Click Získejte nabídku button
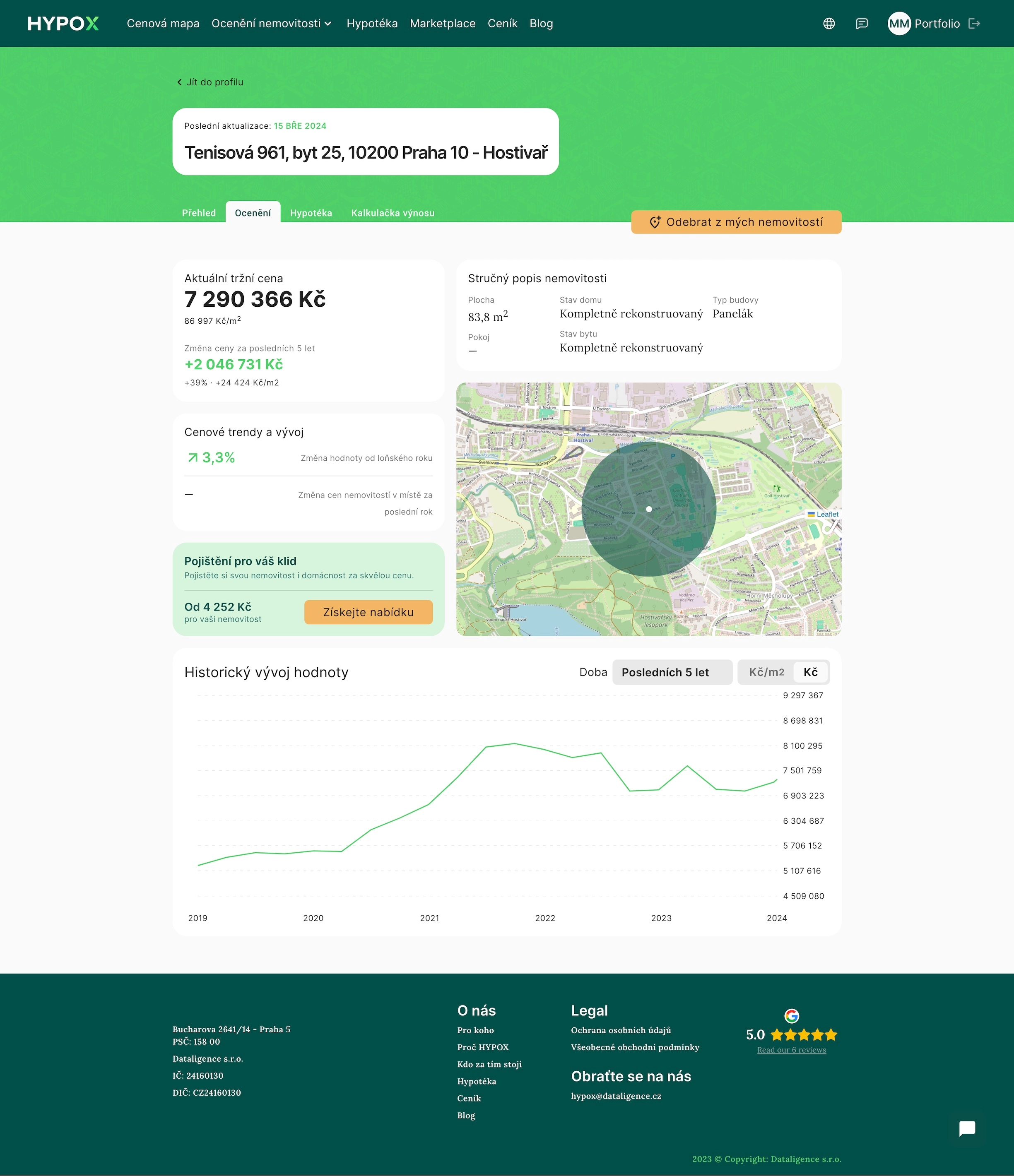Screen dimensions: 1014x1176 (368, 612)
